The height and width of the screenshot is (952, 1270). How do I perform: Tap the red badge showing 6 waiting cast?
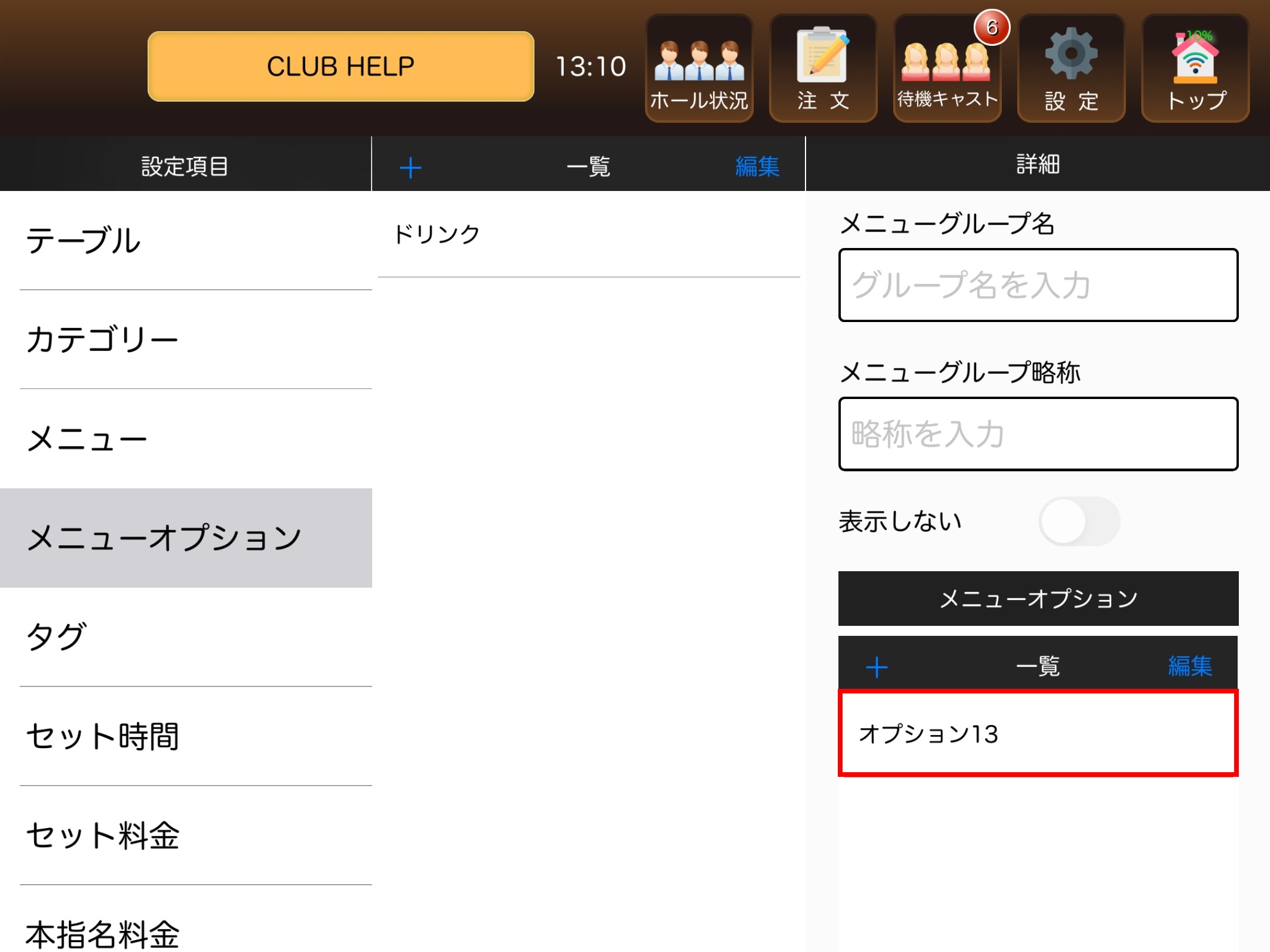(992, 27)
